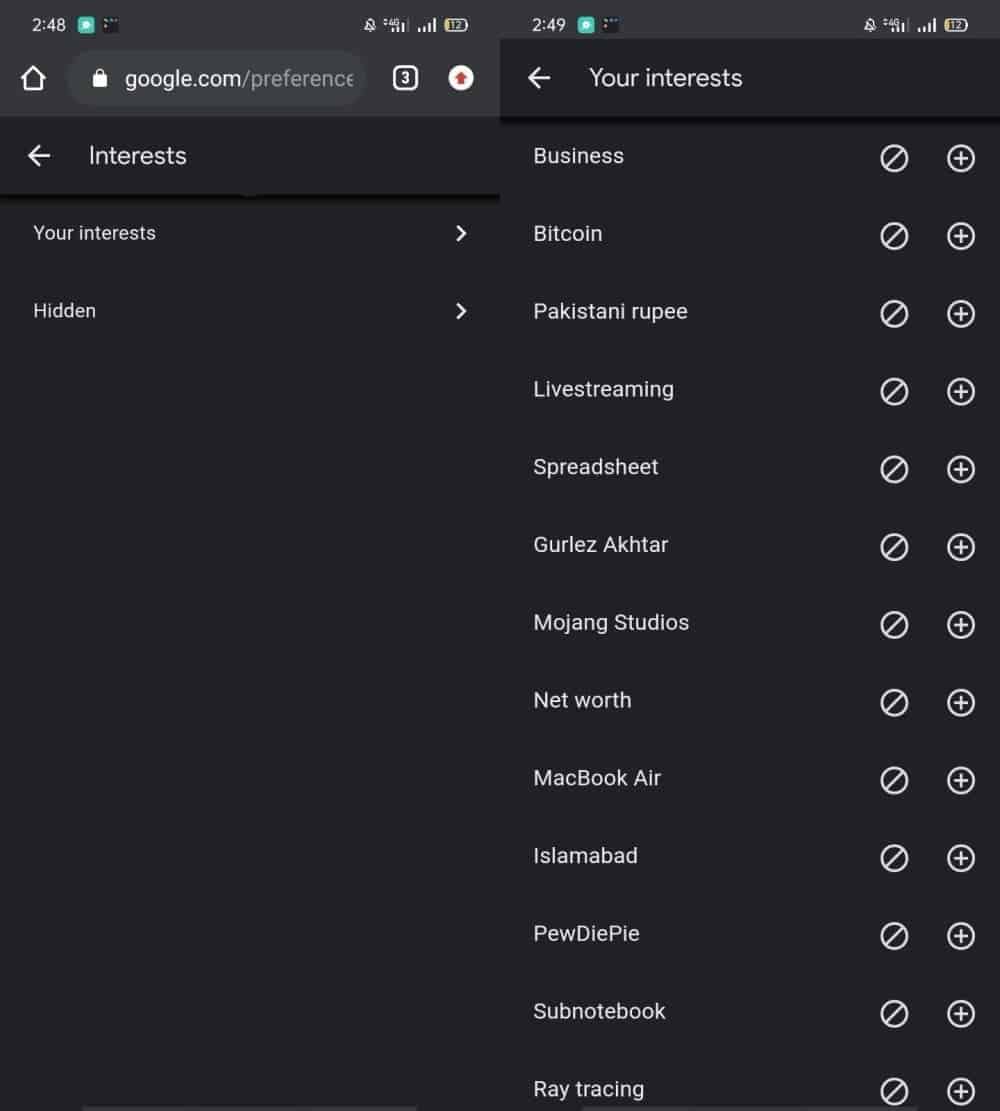
Task: Select the Hidden list entry
Action: click(x=249, y=311)
